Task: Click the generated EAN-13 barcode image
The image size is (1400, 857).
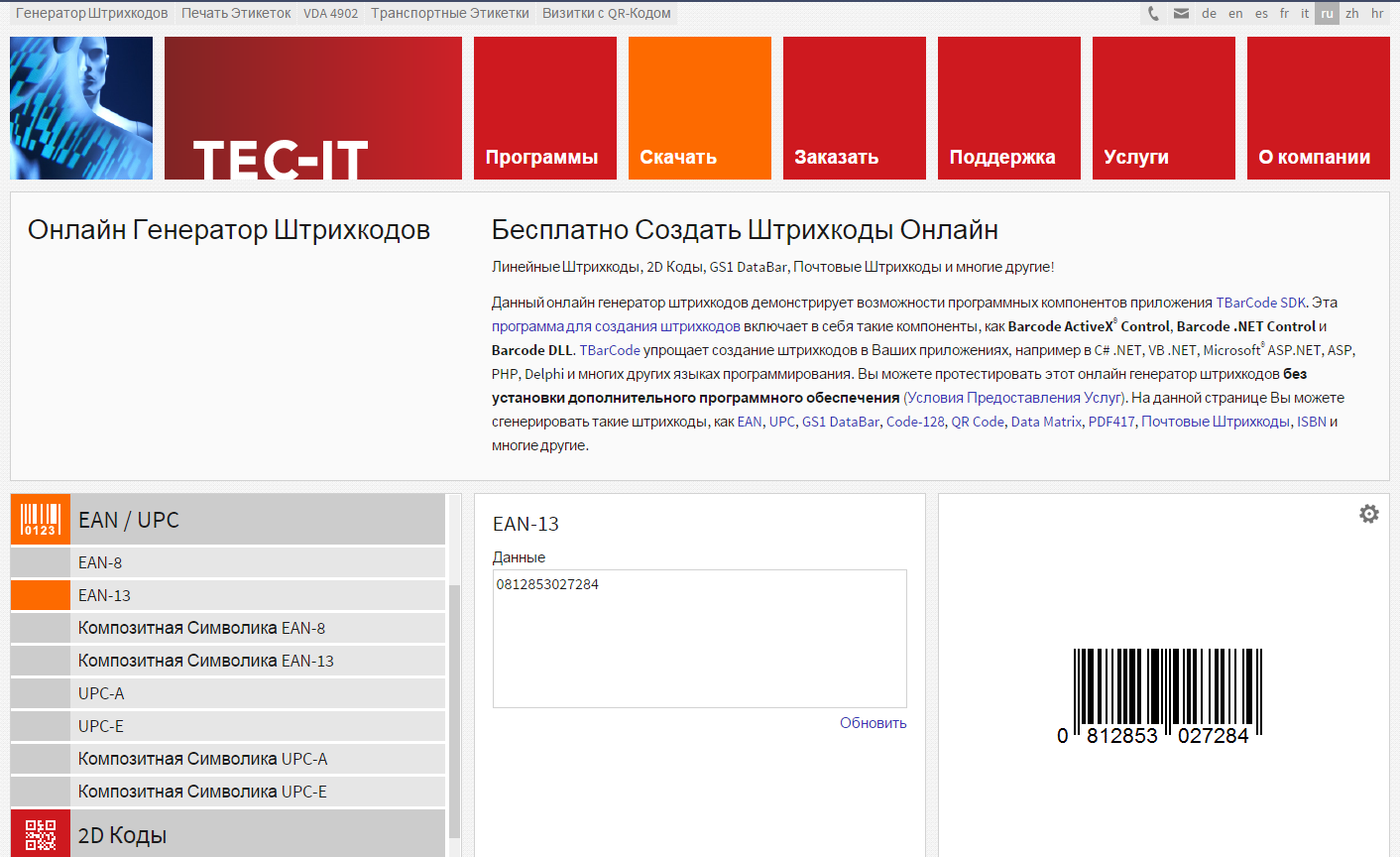Action: 1162,696
